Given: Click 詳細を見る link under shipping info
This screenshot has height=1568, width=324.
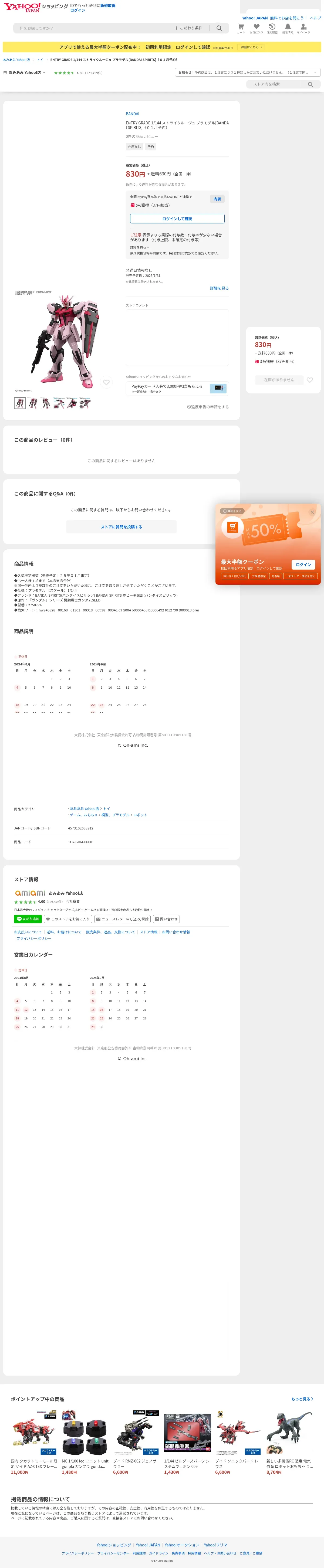Looking at the screenshot, I should 219,288.
